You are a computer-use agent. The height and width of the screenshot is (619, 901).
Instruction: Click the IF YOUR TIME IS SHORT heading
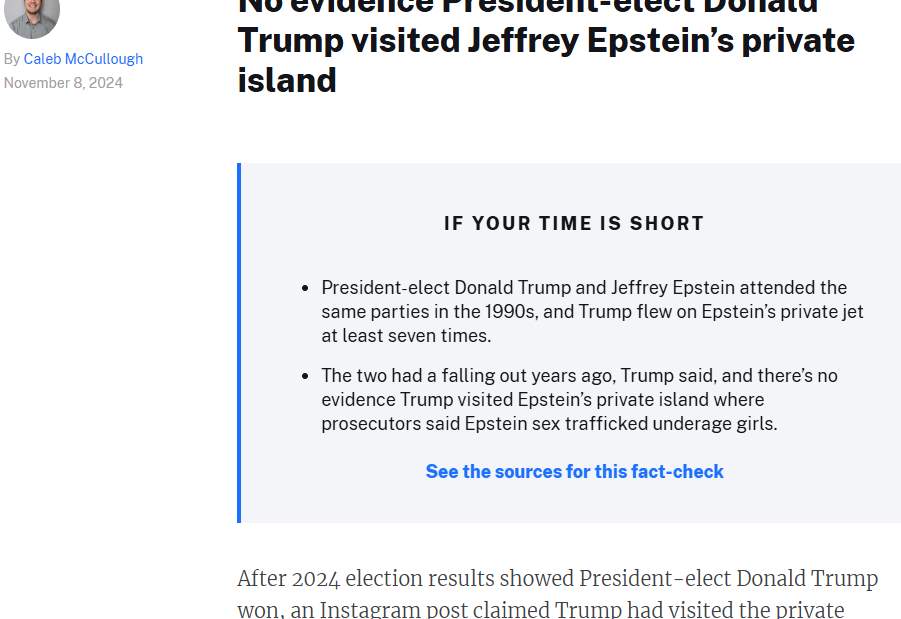(x=574, y=223)
